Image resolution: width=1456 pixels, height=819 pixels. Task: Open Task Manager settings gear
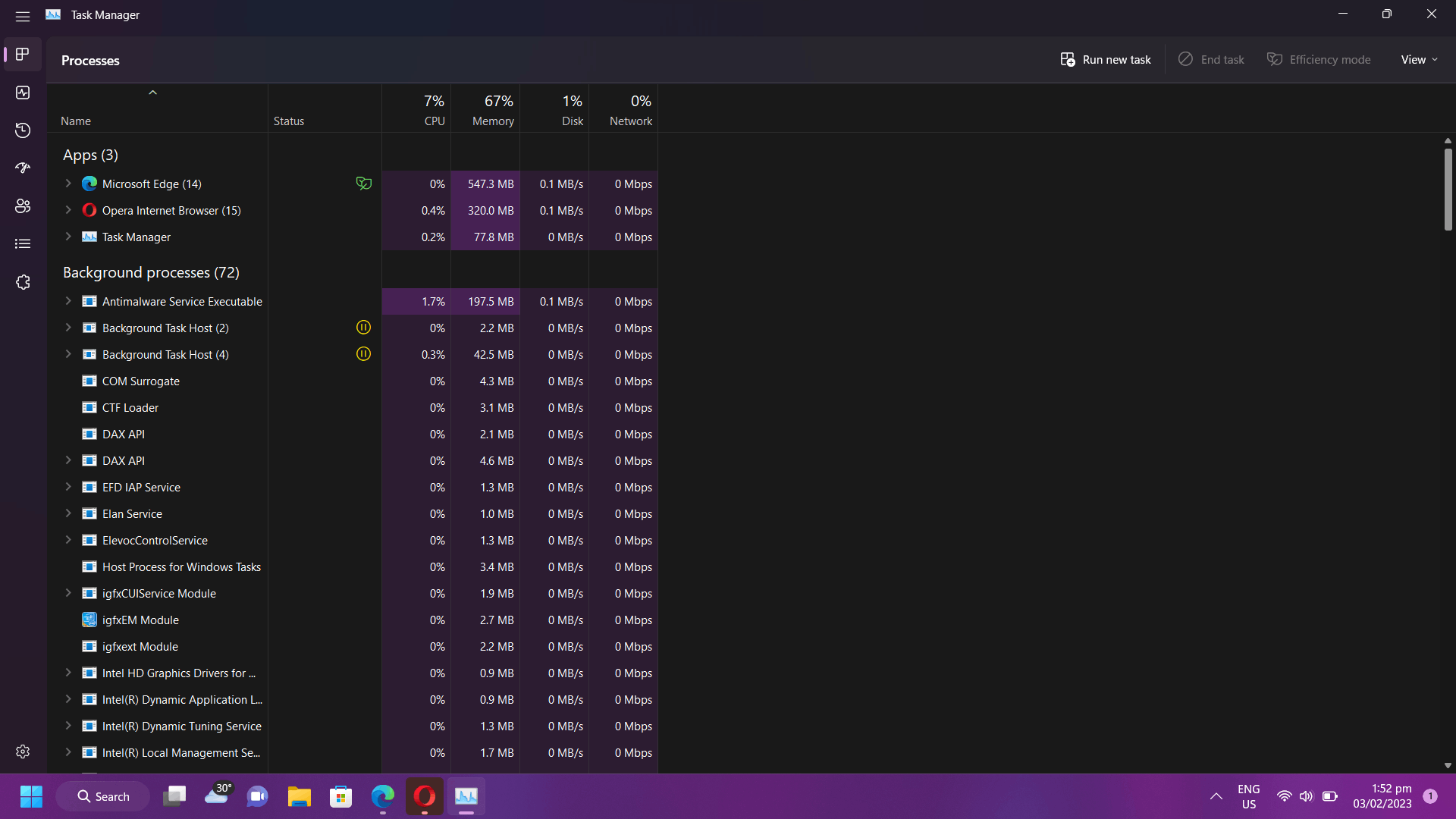coord(23,752)
